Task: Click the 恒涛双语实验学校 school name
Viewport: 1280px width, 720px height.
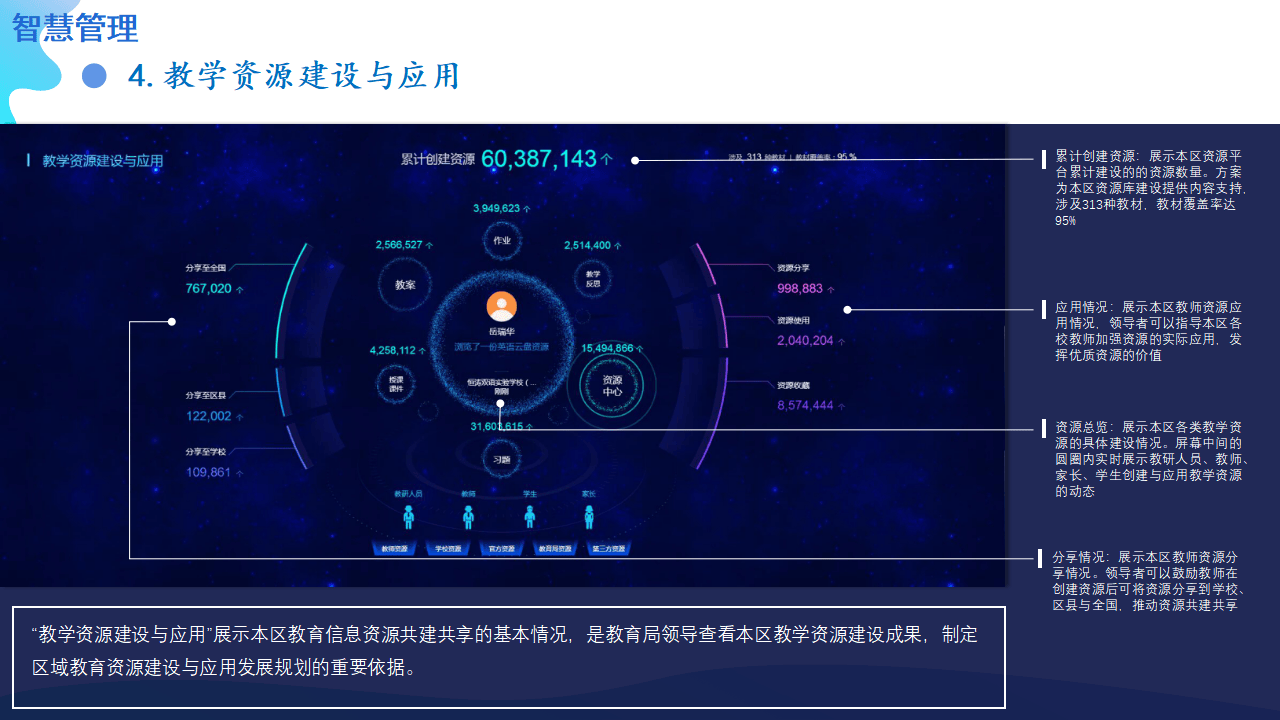Action: (501, 382)
